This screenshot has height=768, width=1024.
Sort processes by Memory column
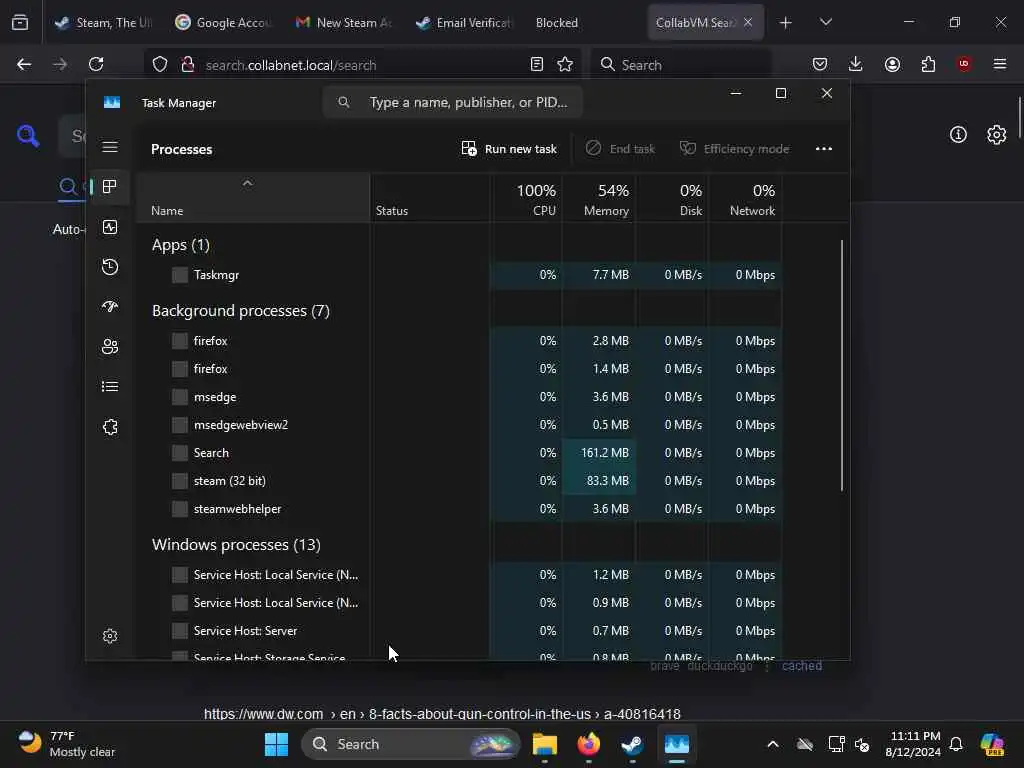(x=599, y=199)
